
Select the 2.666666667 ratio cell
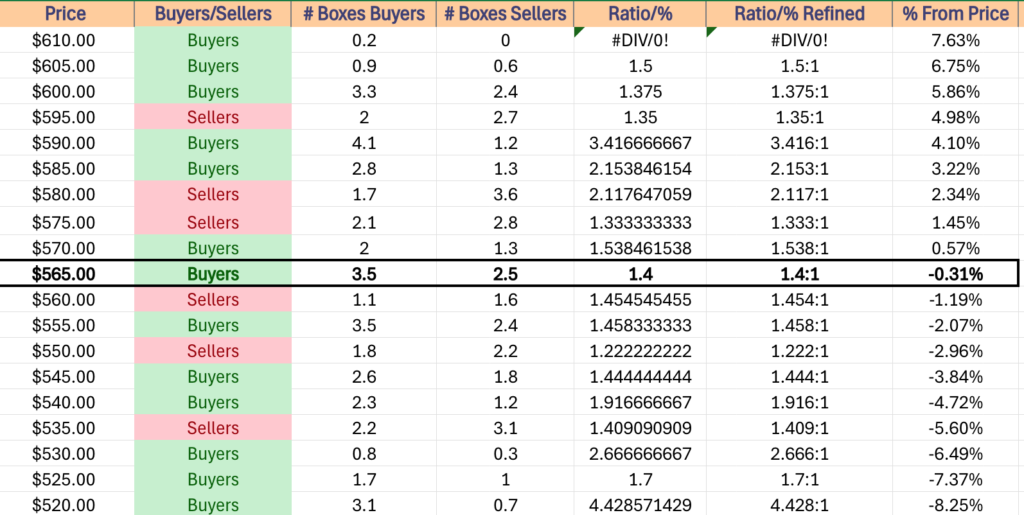click(640, 454)
